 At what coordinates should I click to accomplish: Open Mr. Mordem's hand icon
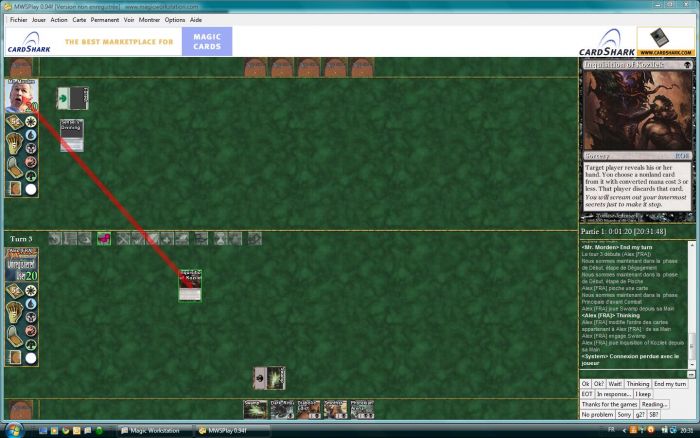(14, 143)
